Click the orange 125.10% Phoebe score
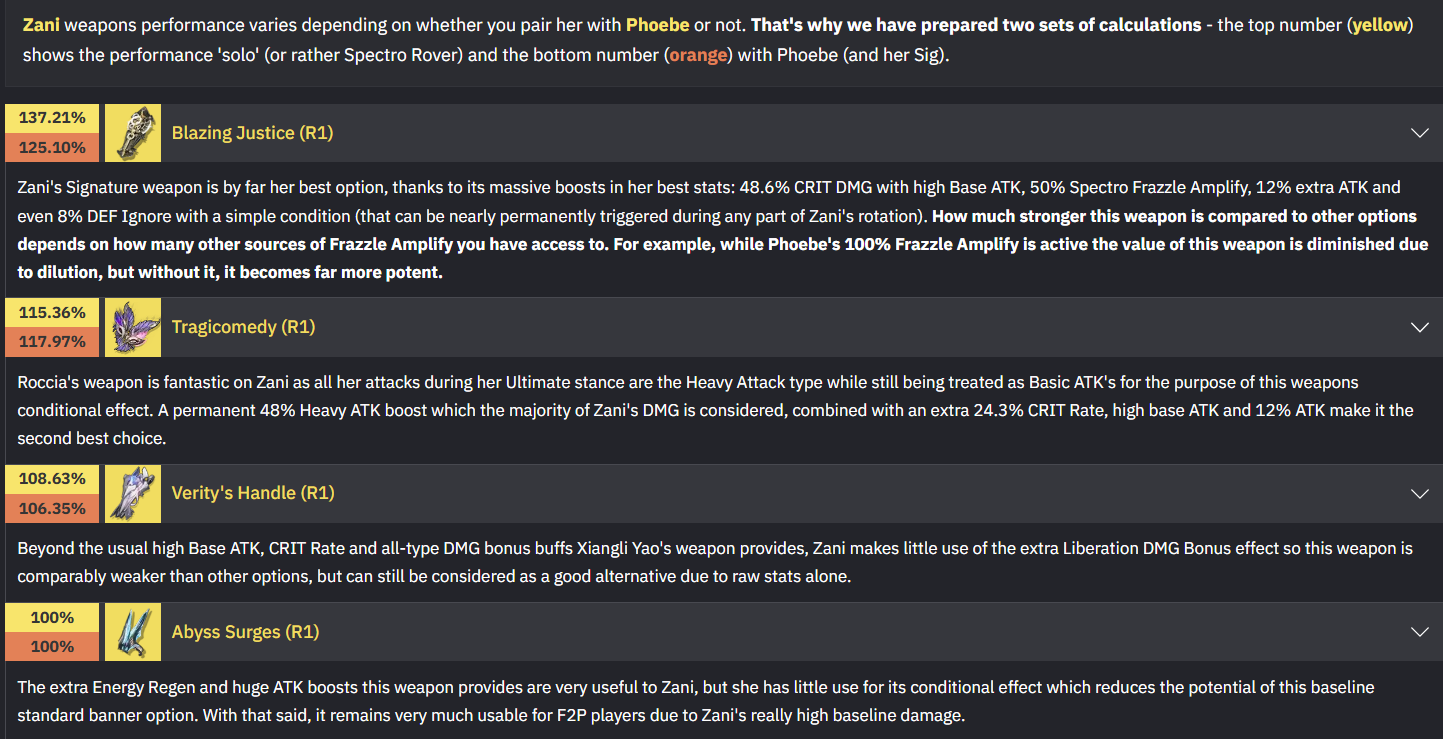The height and width of the screenshot is (739, 1443). point(52,148)
